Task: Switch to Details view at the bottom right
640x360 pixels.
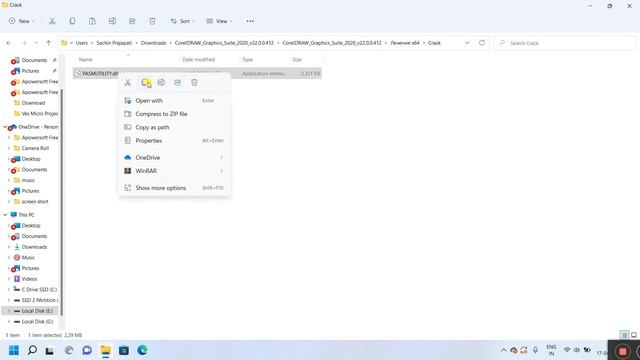Action: [x=624, y=335]
